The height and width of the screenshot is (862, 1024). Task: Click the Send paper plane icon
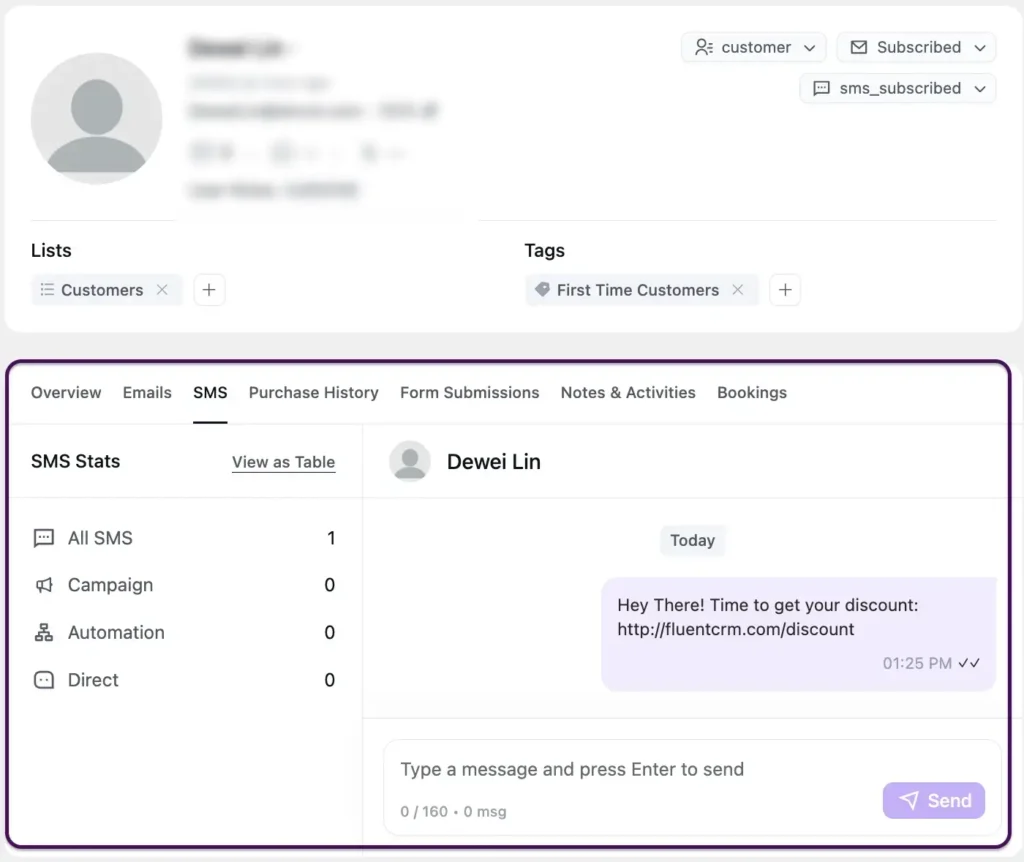tap(910, 800)
